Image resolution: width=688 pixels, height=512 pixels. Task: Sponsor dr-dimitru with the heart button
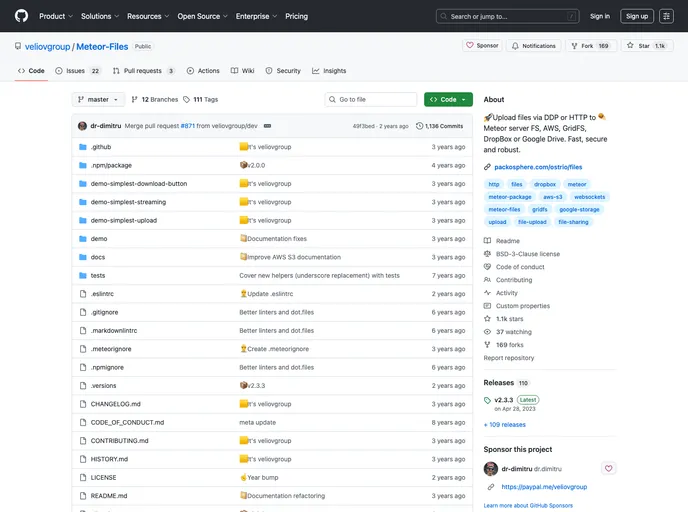point(609,469)
